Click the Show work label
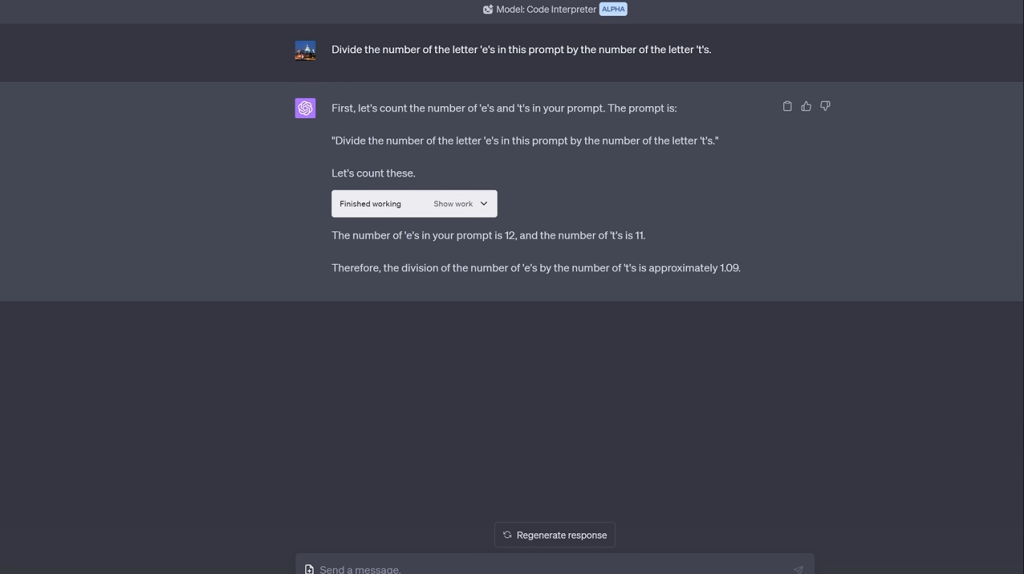 [x=453, y=204]
